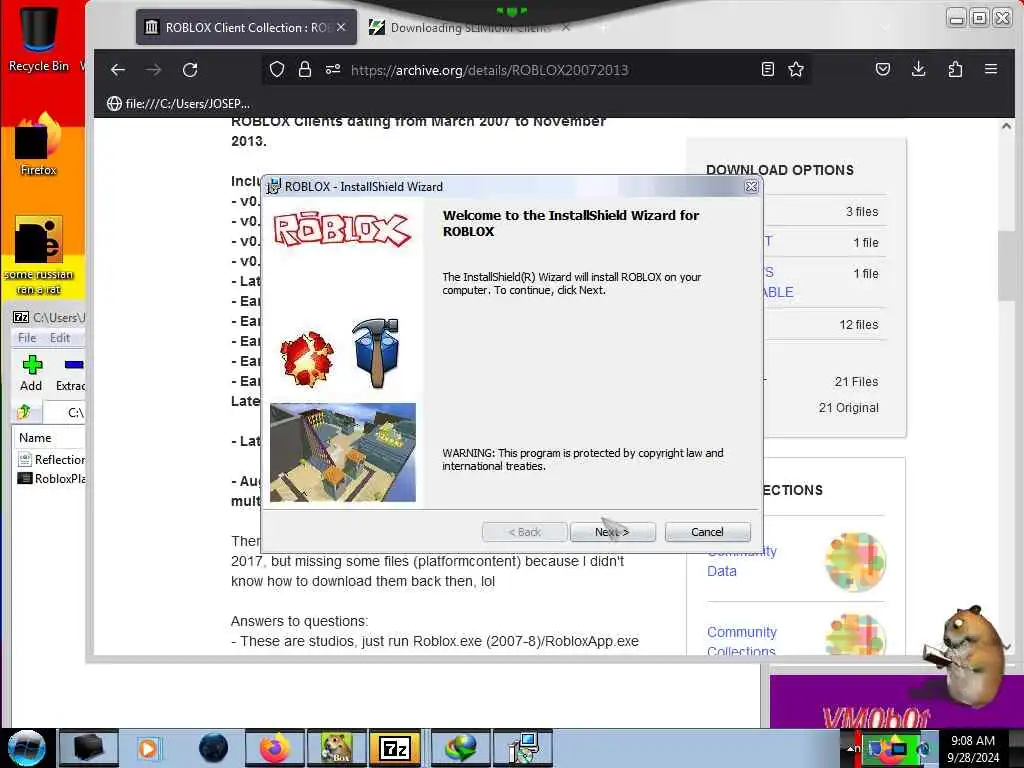Click the '3 files' download option
Viewport: 1024px width, 768px height.
[x=861, y=212]
